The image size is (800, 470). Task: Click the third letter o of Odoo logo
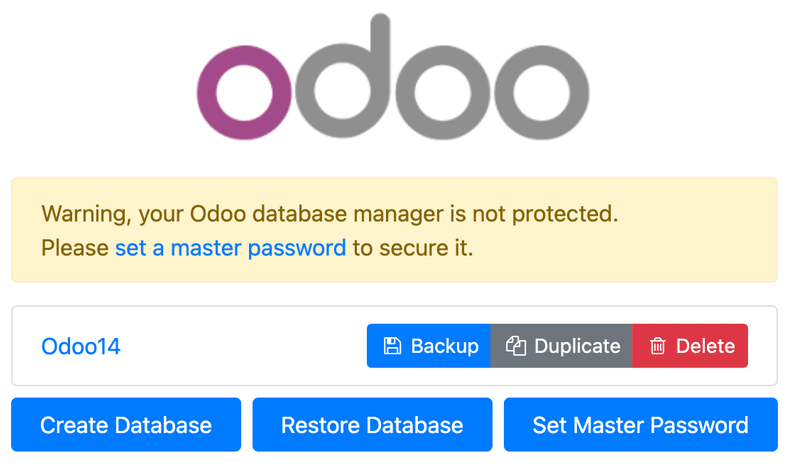[x=443, y=92]
